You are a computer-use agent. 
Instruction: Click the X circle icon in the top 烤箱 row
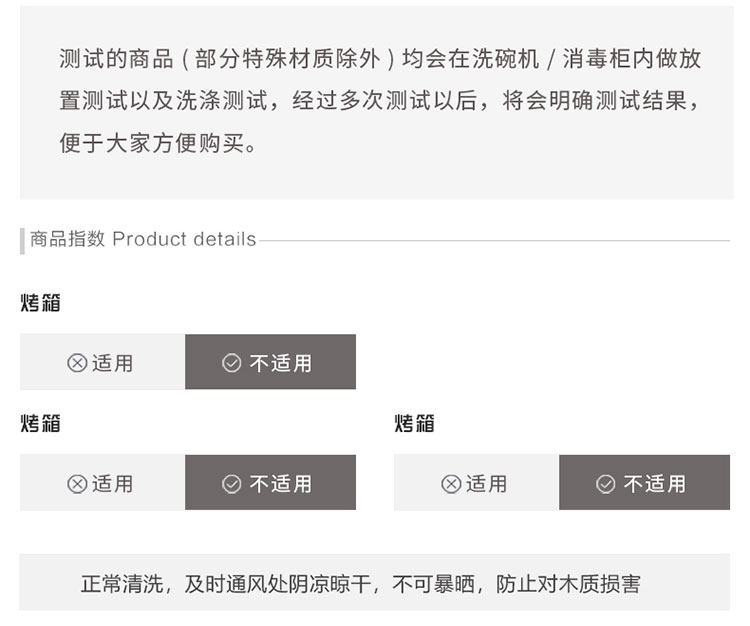(77, 363)
